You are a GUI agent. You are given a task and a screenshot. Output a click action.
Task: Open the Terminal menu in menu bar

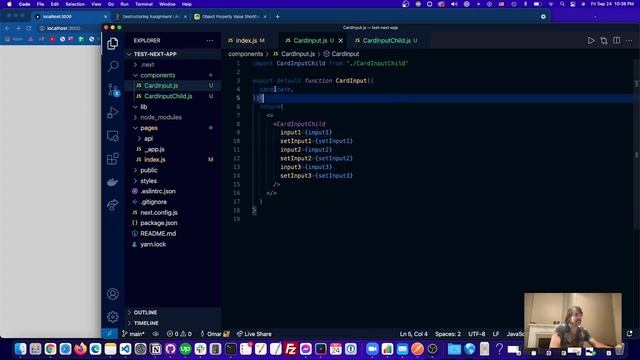point(144,4)
